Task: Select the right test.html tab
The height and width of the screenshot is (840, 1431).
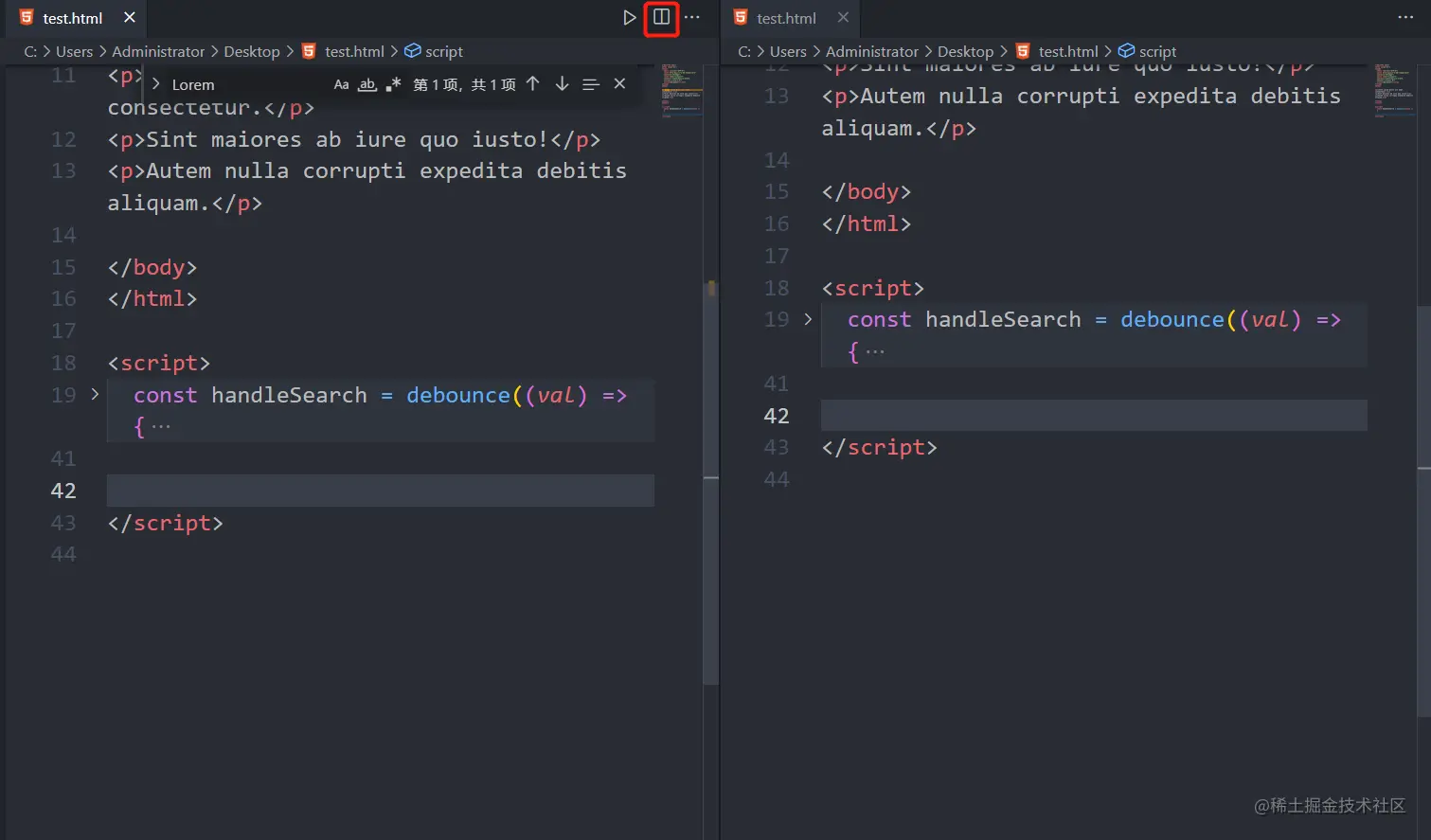Action: [x=792, y=18]
